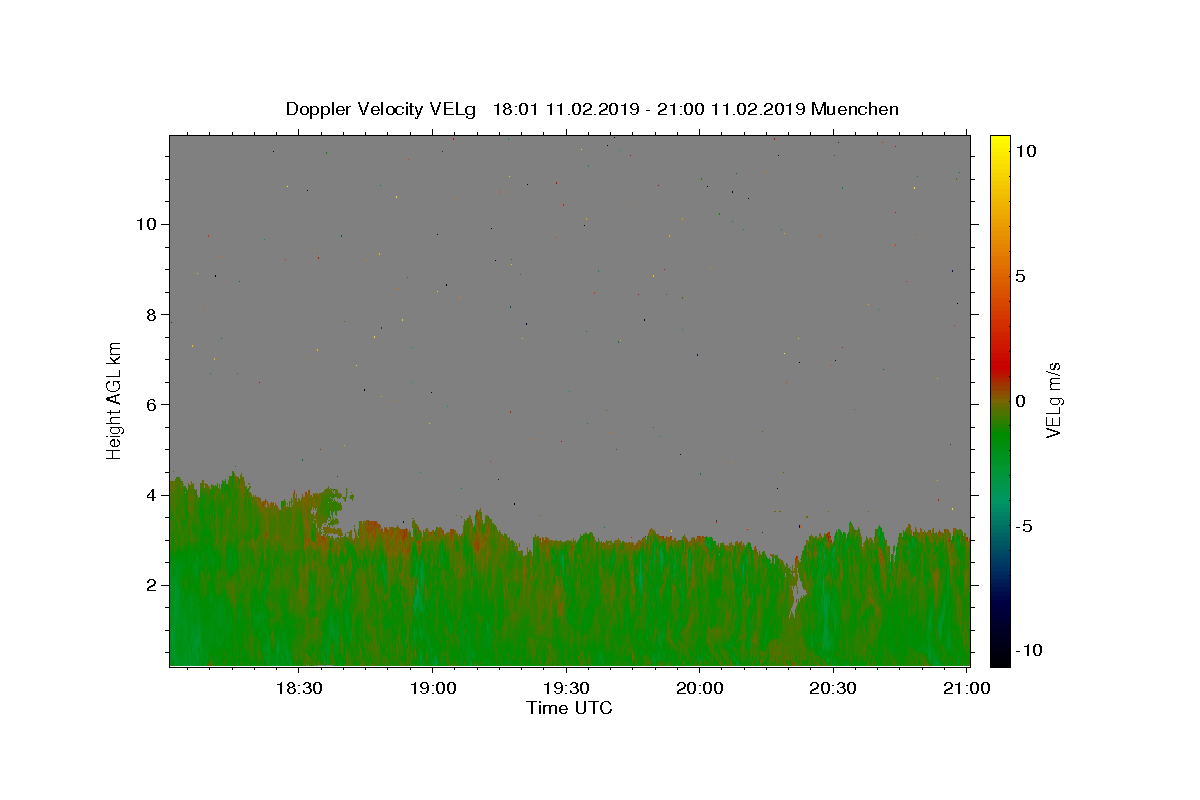This screenshot has width=1200, height=800.
Task: Click the colorbar bottom value -10
Action: [x=1028, y=651]
